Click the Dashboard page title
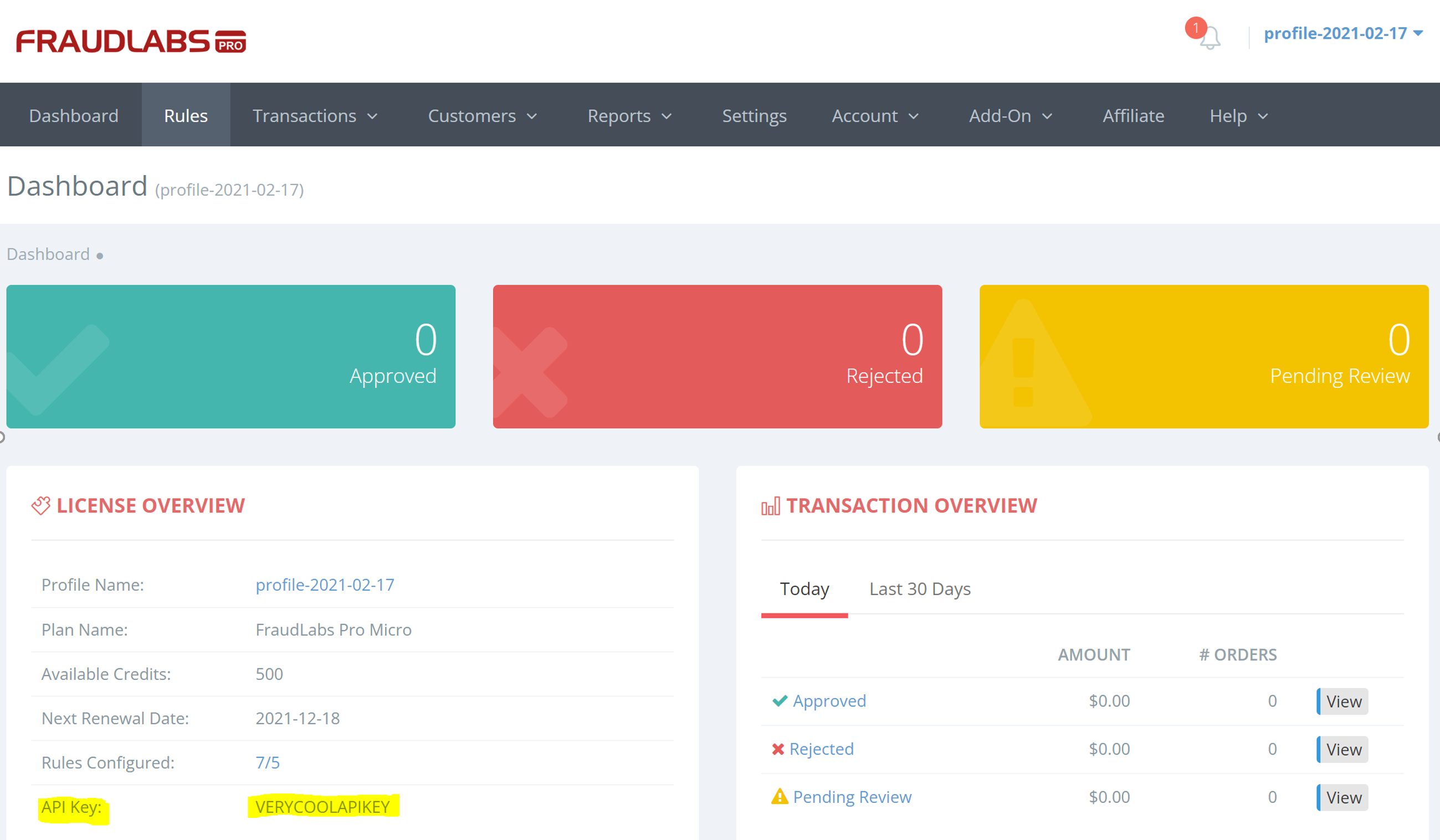 tap(77, 186)
